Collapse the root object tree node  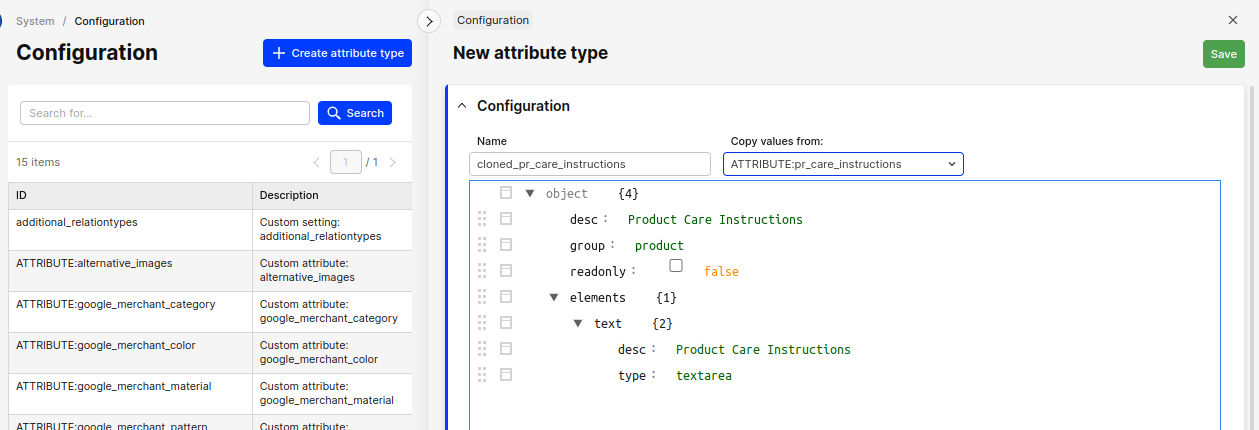[530, 193]
